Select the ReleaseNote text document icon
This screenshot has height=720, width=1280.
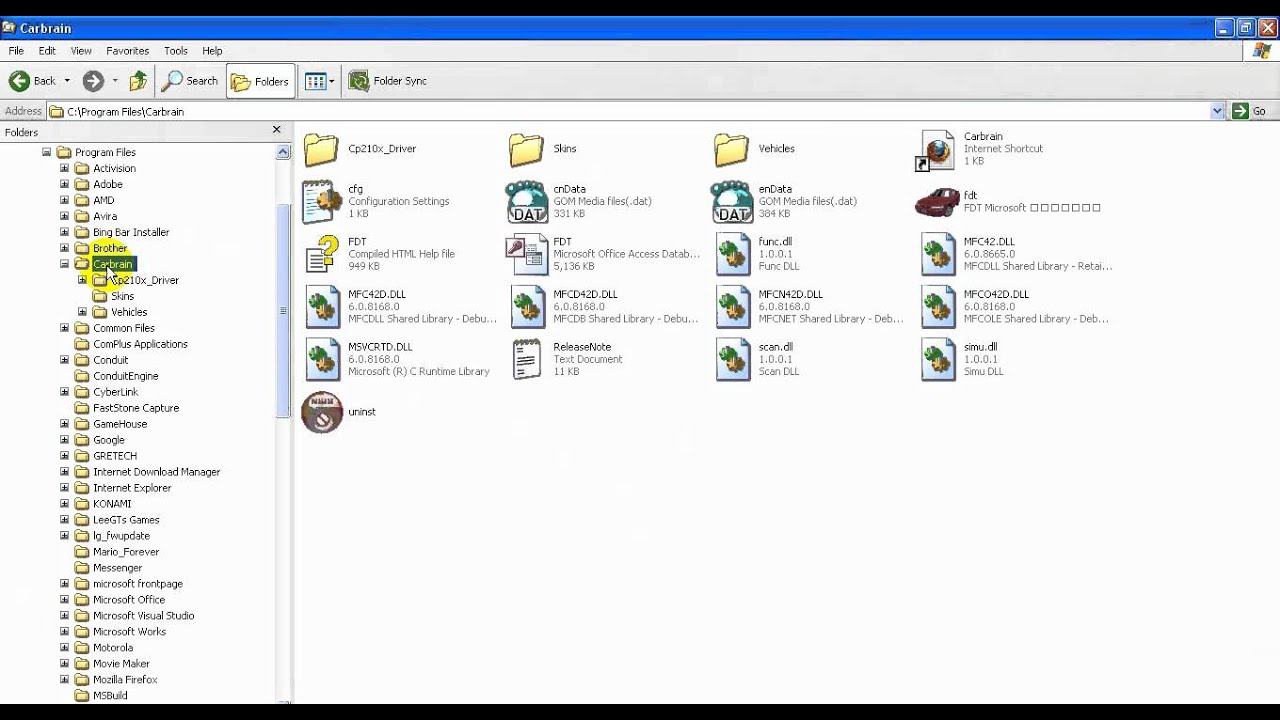tap(527, 359)
